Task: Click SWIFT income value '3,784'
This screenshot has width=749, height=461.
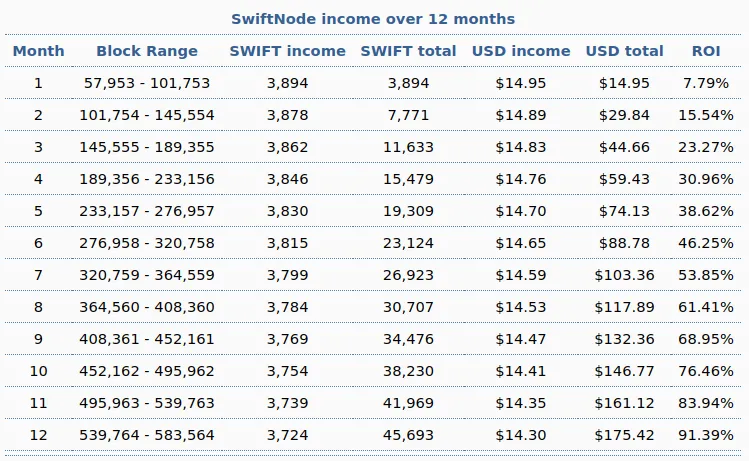Action: pyautogui.click(x=287, y=307)
